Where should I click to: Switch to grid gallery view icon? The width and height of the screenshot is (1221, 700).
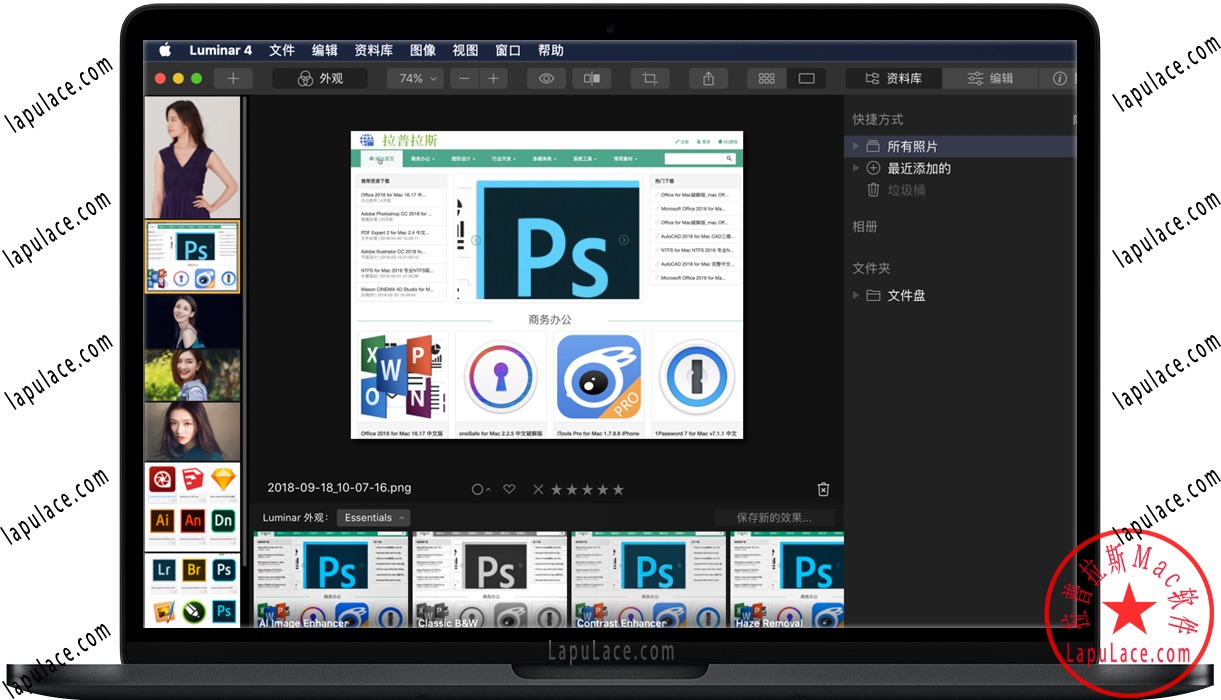(x=766, y=77)
